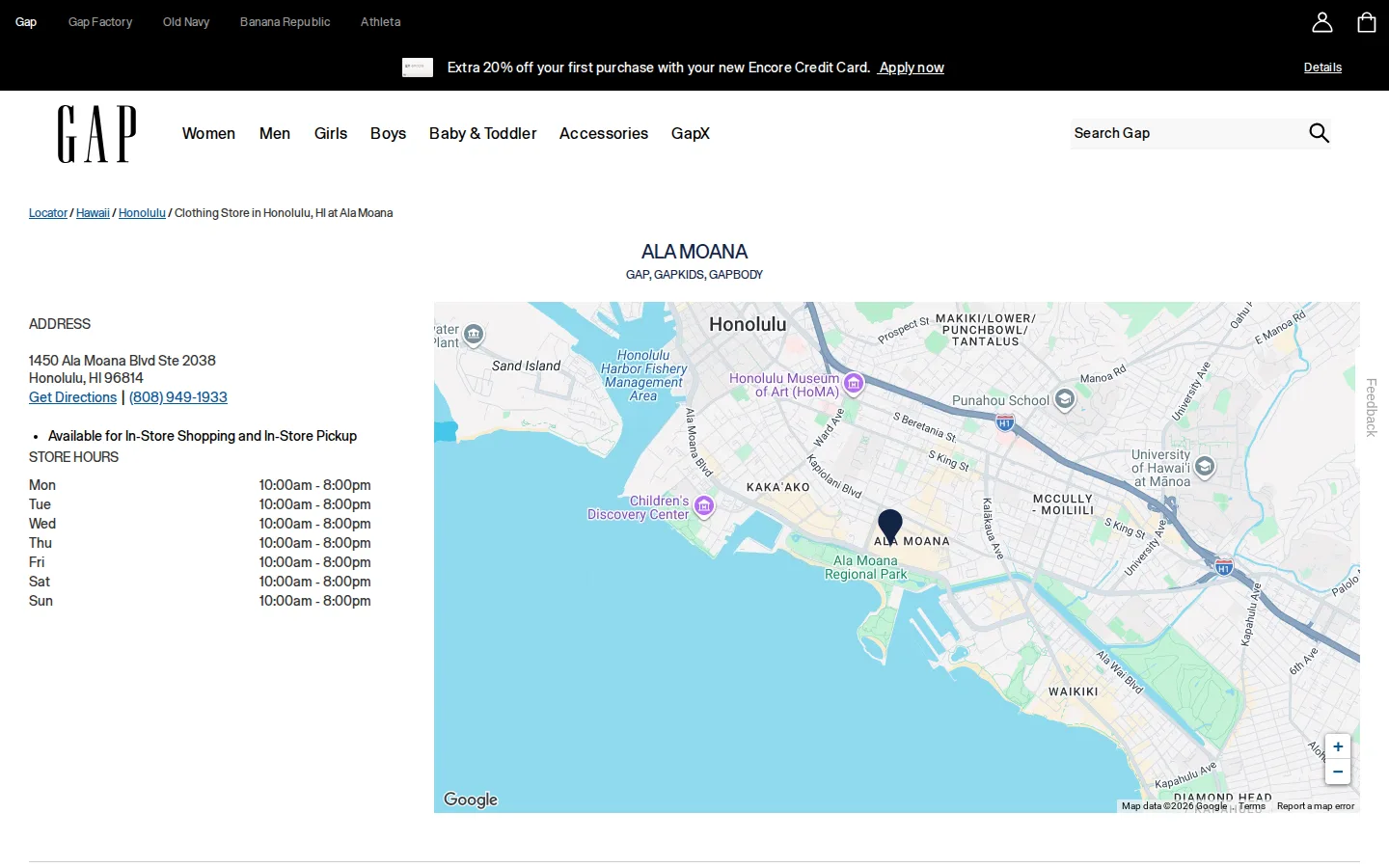Go to Hawaii breadcrumb
1389x868 pixels.
pos(93,213)
